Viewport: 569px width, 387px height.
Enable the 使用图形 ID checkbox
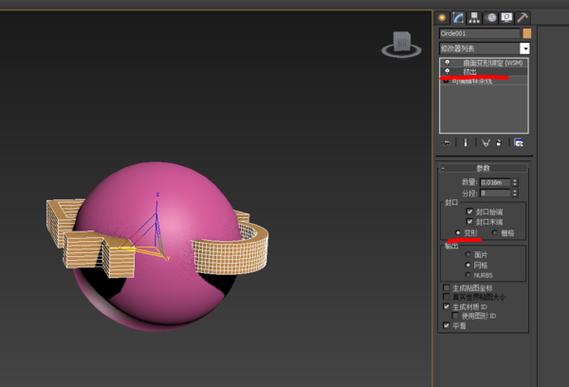(x=455, y=316)
